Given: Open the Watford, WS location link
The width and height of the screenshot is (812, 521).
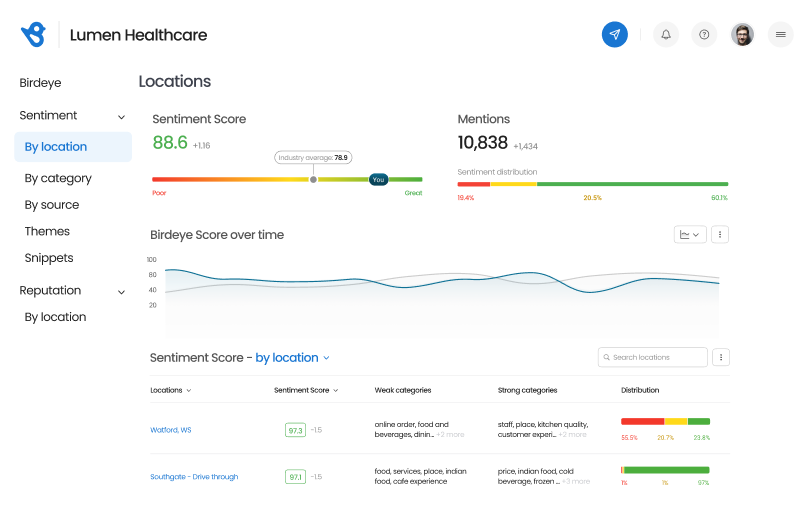Looking at the screenshot, I should click(171, 430).
